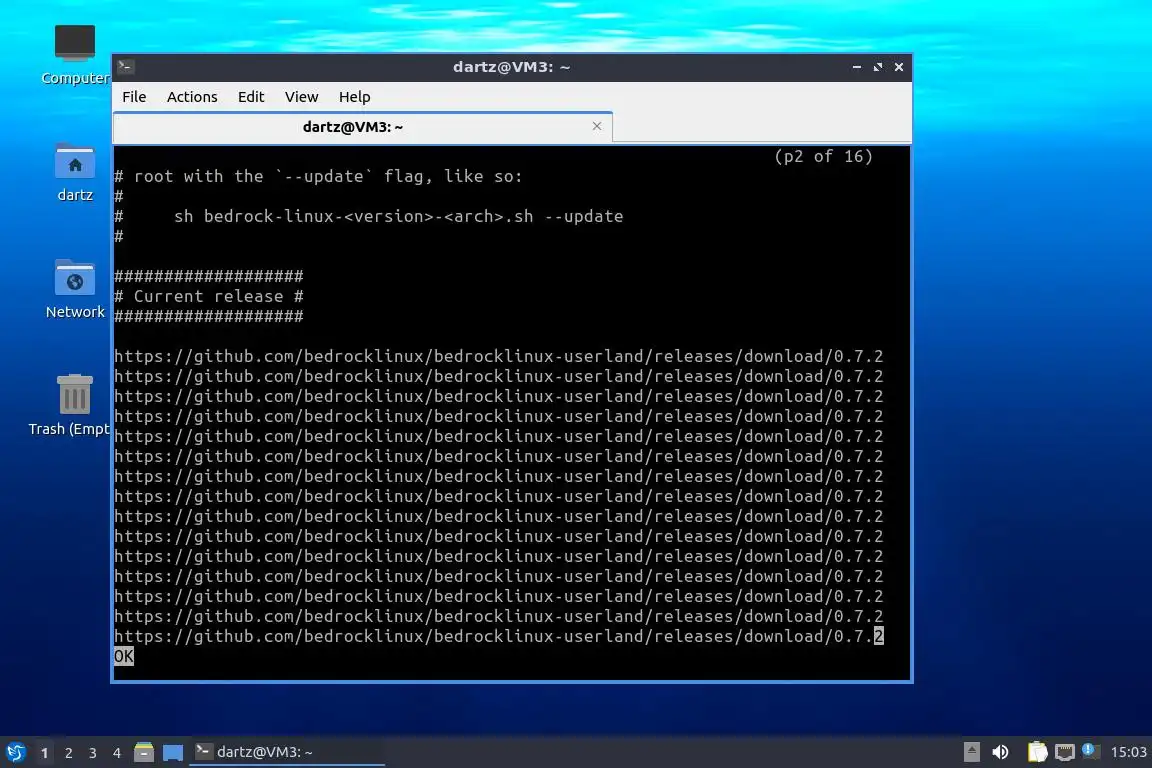The width and height of the screenshot is (1152, 768).
Task: Switch to workspace 1
Action: click(44, 753)
